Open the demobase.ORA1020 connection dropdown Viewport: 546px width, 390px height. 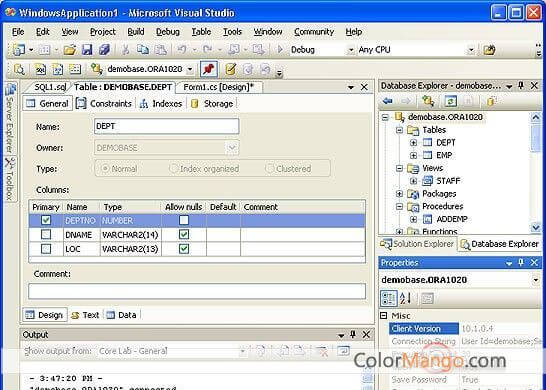190,69
